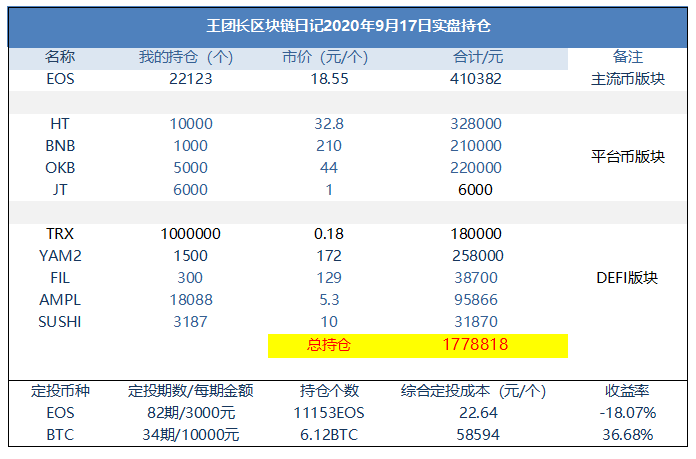Click the 82期/3000元 cell

coord(191,413)
